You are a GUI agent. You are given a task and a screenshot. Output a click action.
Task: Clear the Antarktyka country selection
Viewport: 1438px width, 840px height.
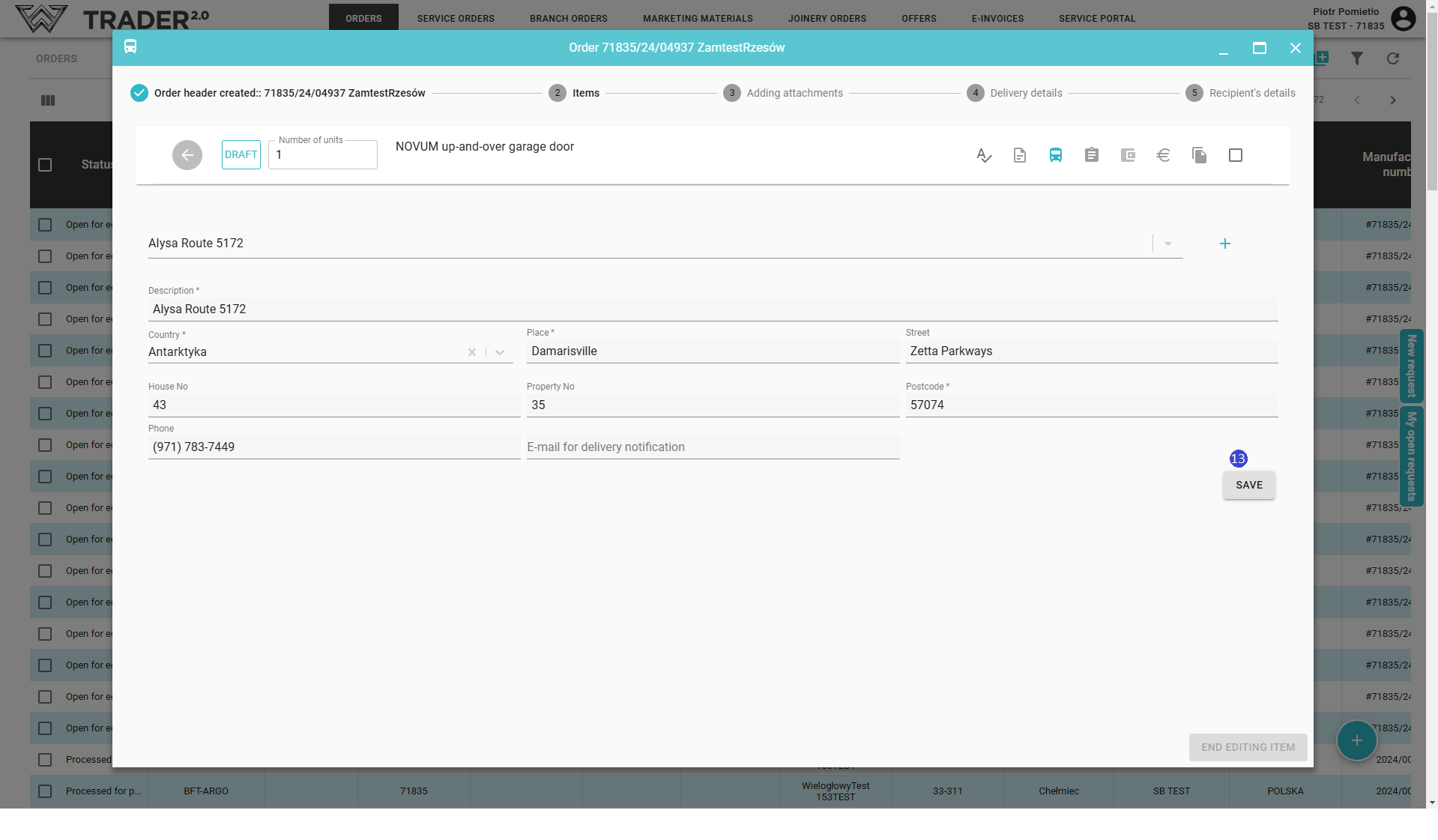coord(472,352)
